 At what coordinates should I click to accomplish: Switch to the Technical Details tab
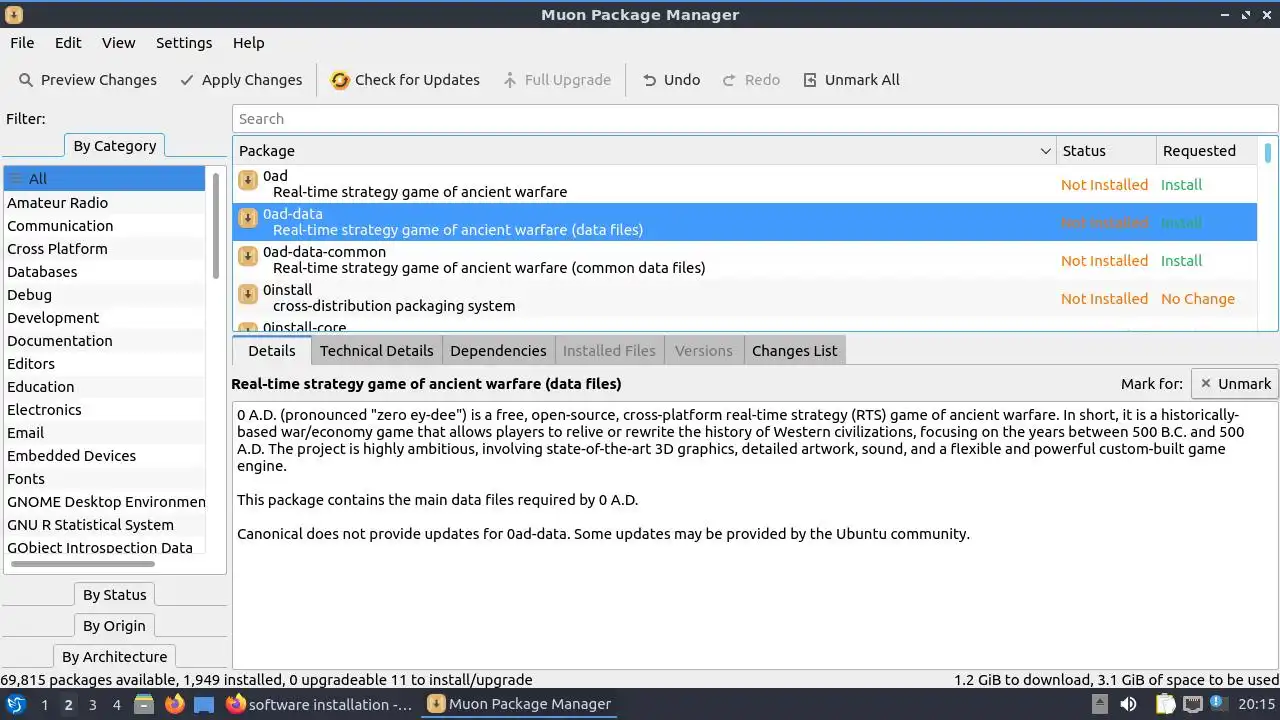[377, 351]
